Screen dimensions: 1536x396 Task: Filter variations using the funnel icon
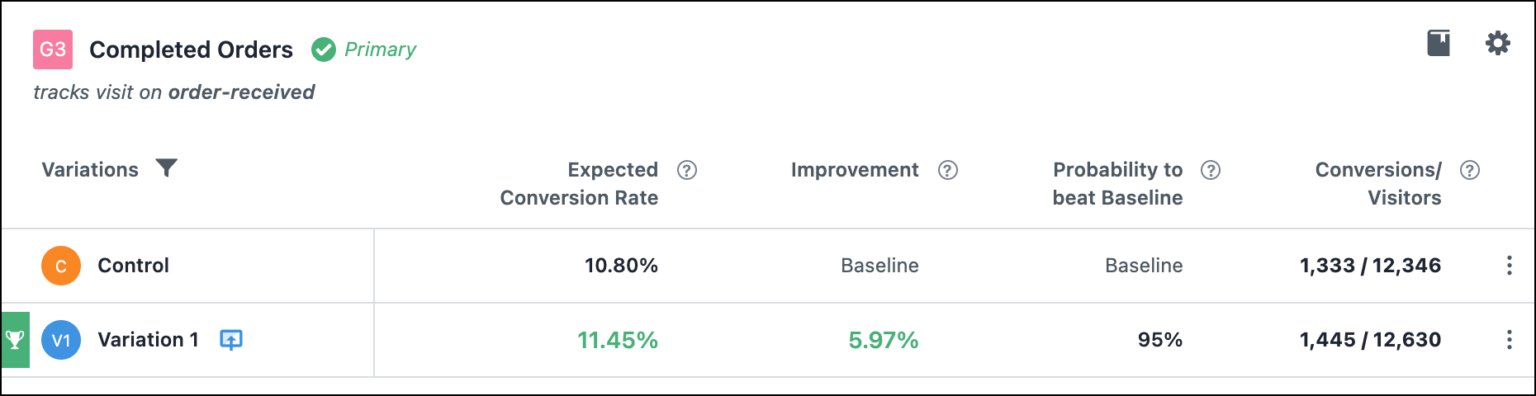[x=167, y=169]
